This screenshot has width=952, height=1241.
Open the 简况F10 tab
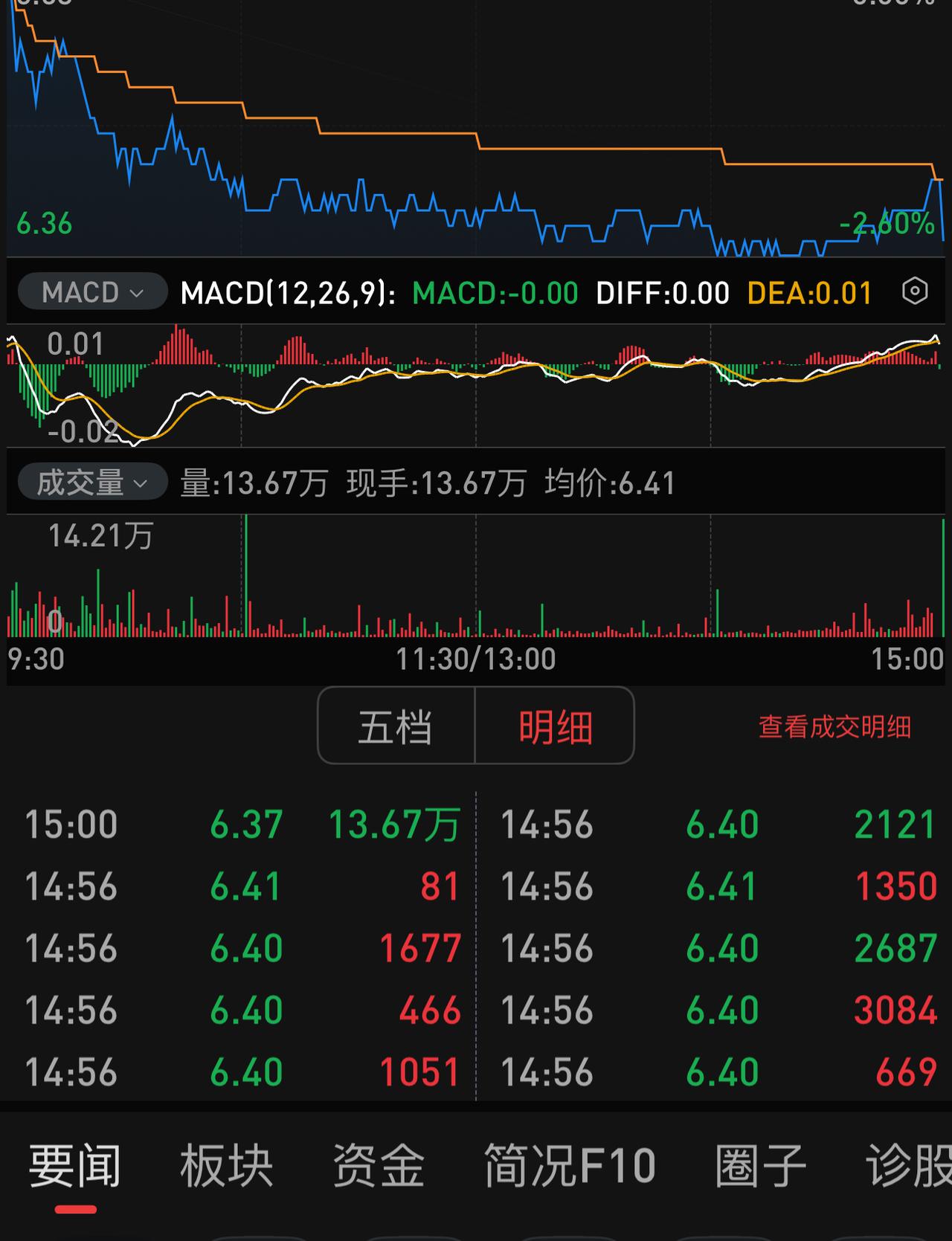(x=570, y=1165)
